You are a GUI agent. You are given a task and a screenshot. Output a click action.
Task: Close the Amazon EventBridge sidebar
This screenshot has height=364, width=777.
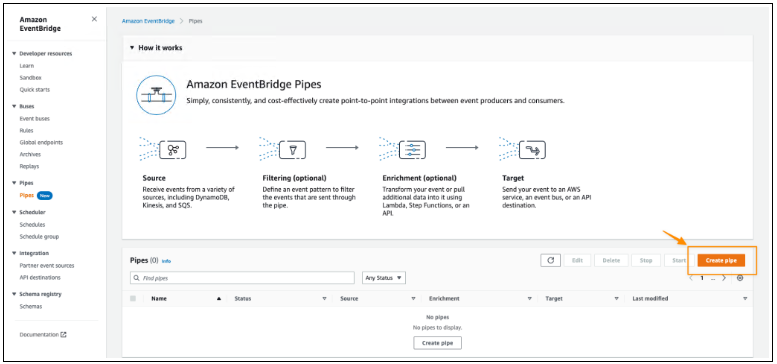pyautogui.click(x=94, y=19)
